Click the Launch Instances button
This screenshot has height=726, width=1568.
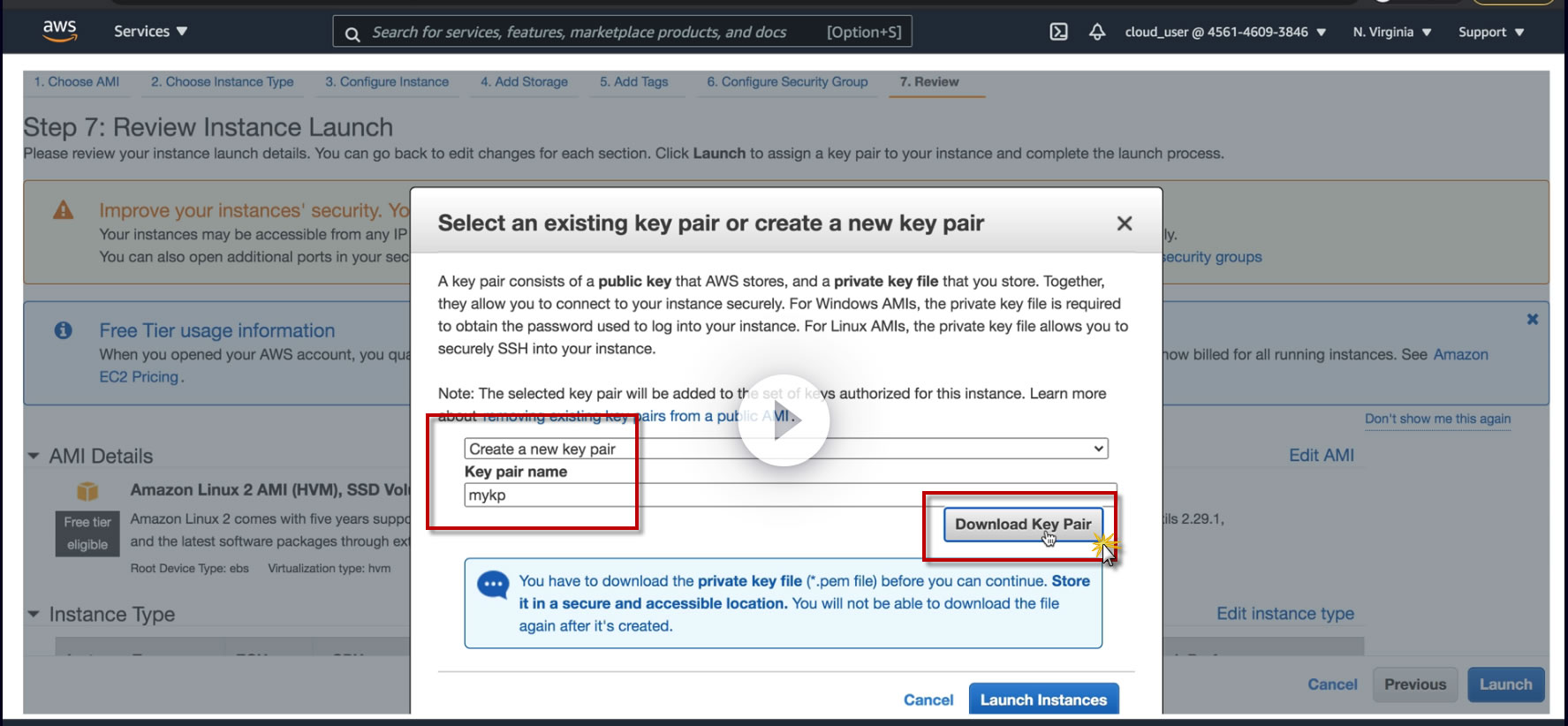tap(1043, 700)
